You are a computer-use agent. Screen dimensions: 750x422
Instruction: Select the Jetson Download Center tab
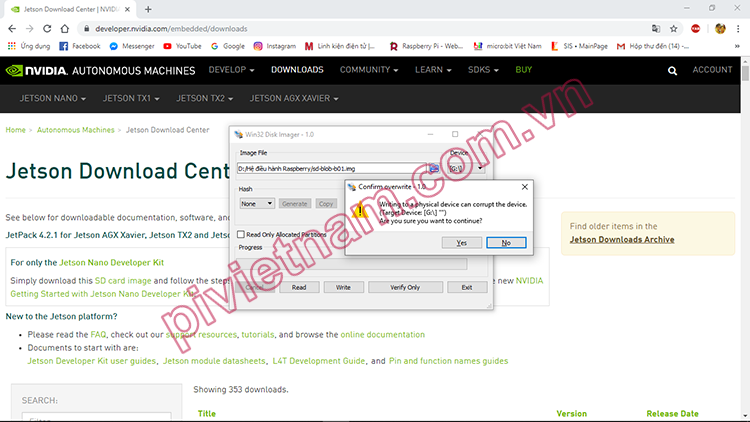pyautogui.click(x=71, y=9)
